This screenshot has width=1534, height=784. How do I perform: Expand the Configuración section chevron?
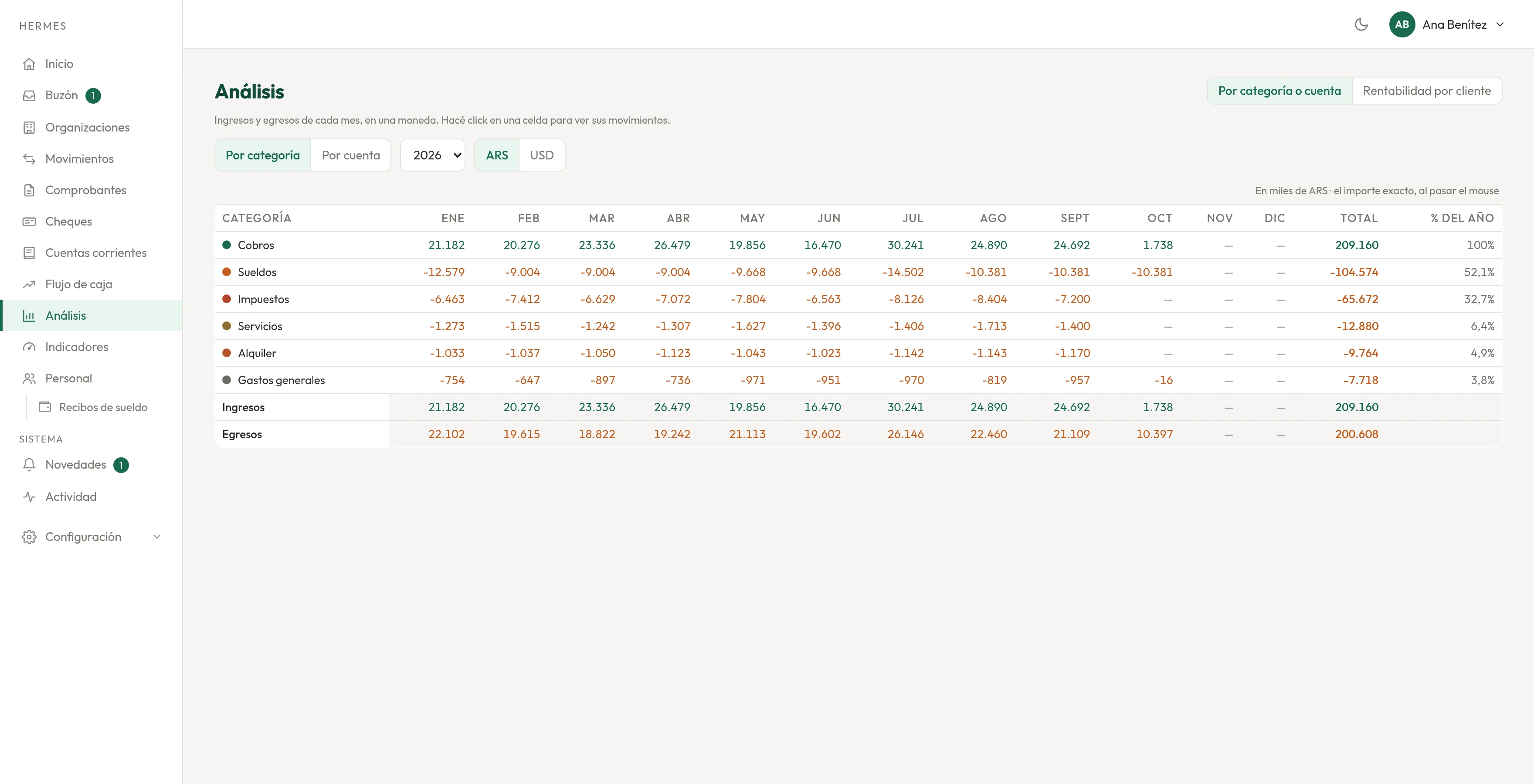156,537
